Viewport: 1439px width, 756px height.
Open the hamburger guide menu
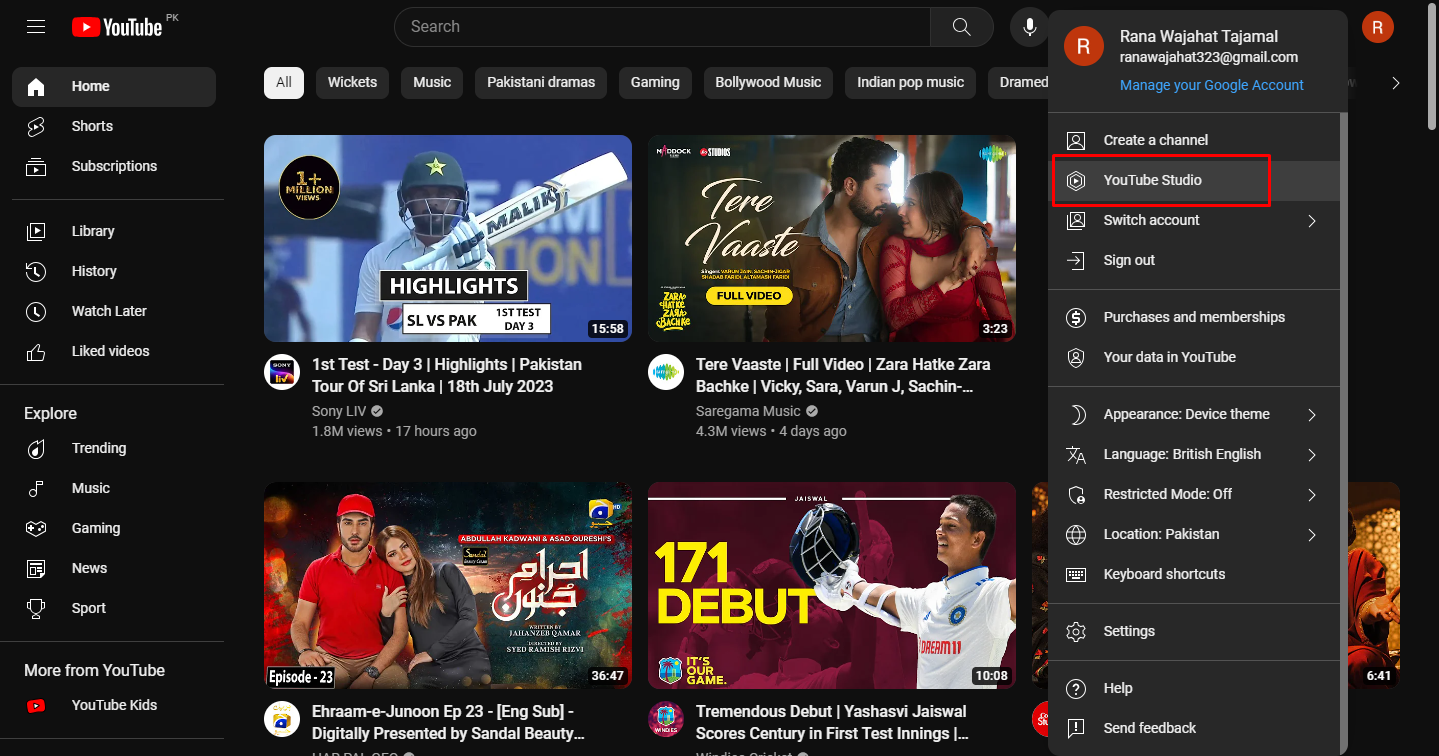pyautogui.click(x=36, y=27)
